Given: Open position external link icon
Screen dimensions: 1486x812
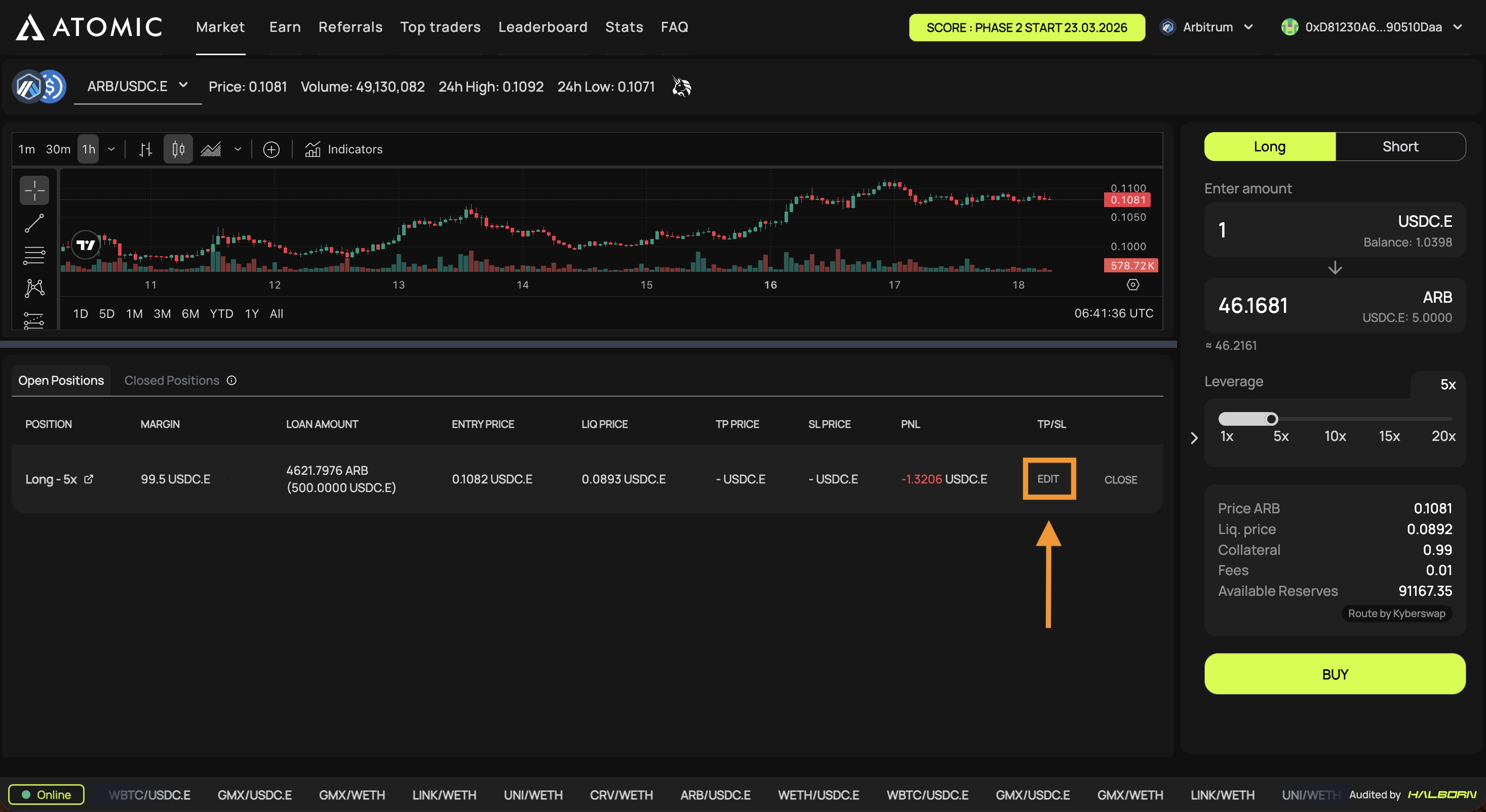Looking at the screenshot, I should click(89, 479).
